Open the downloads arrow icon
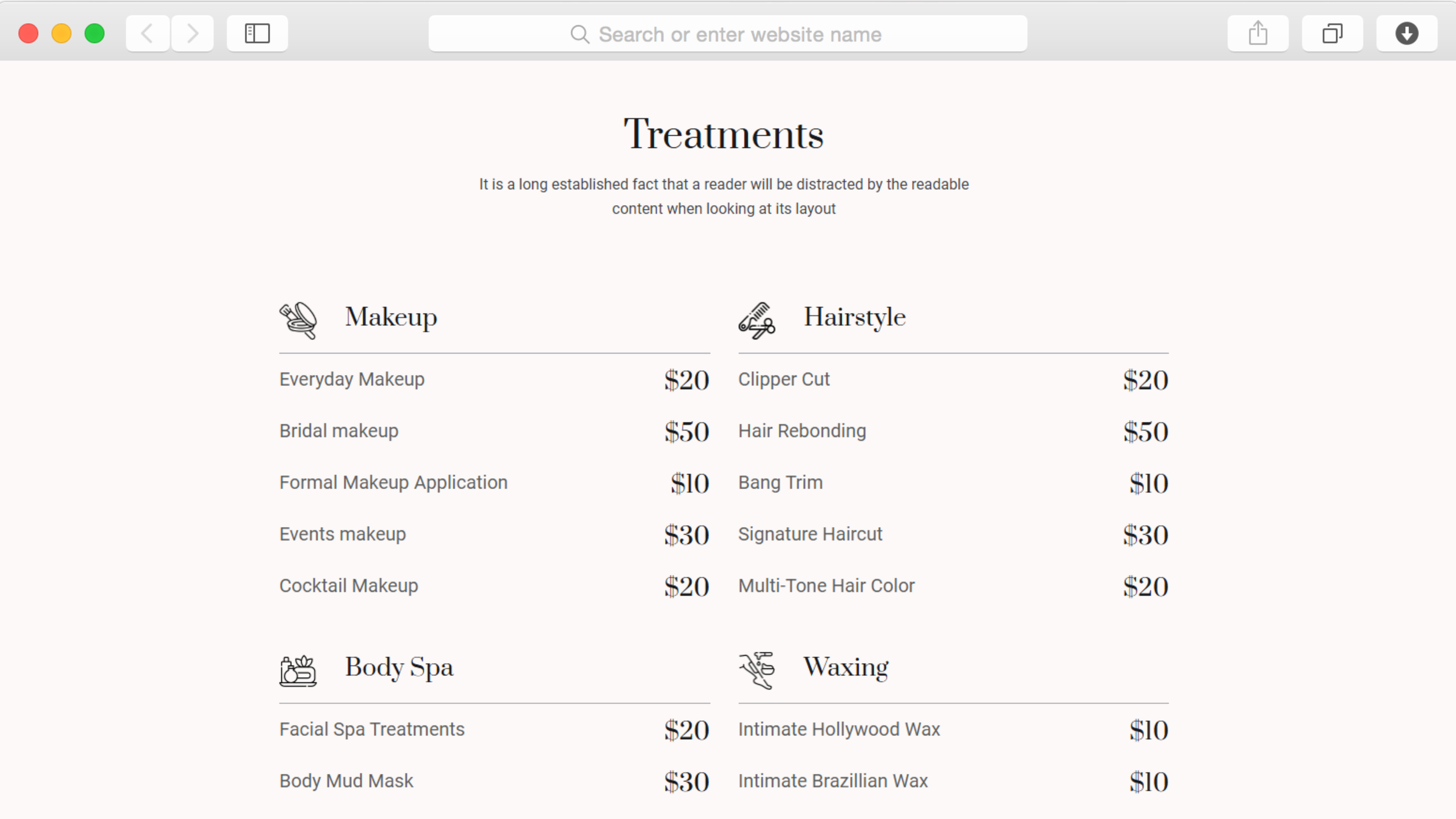Screen dimensions: 1456x819 (x=1406, y=33)
